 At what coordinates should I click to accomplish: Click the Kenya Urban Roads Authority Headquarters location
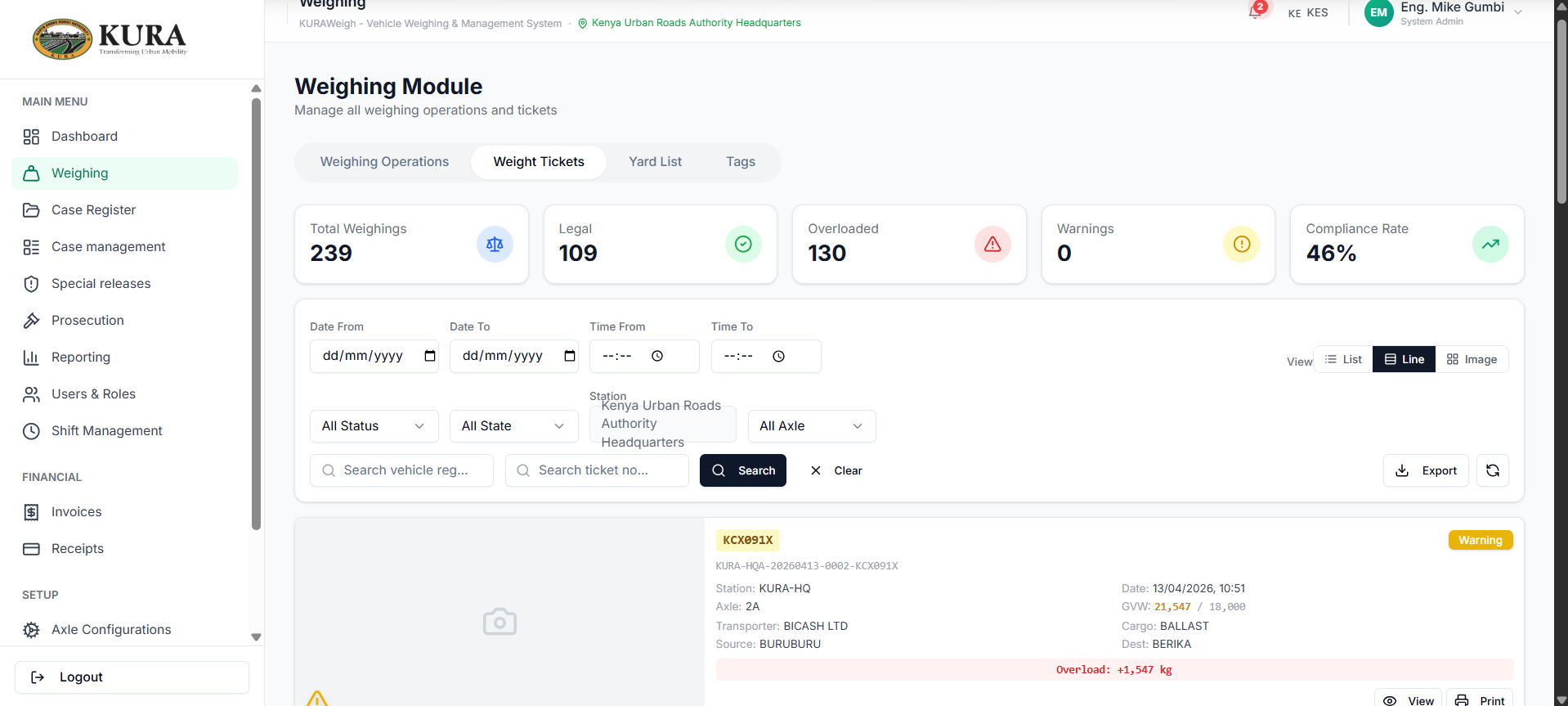(x=689, y=23)
